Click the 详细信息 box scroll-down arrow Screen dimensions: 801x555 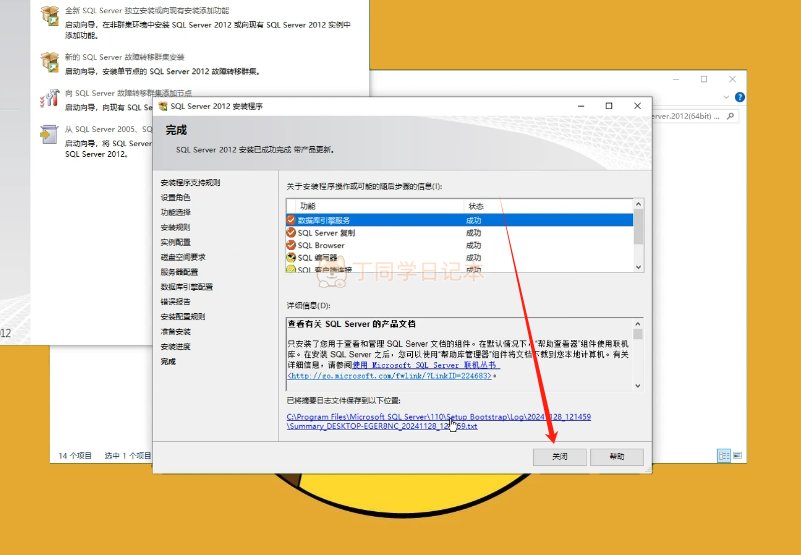coord(638,386)
